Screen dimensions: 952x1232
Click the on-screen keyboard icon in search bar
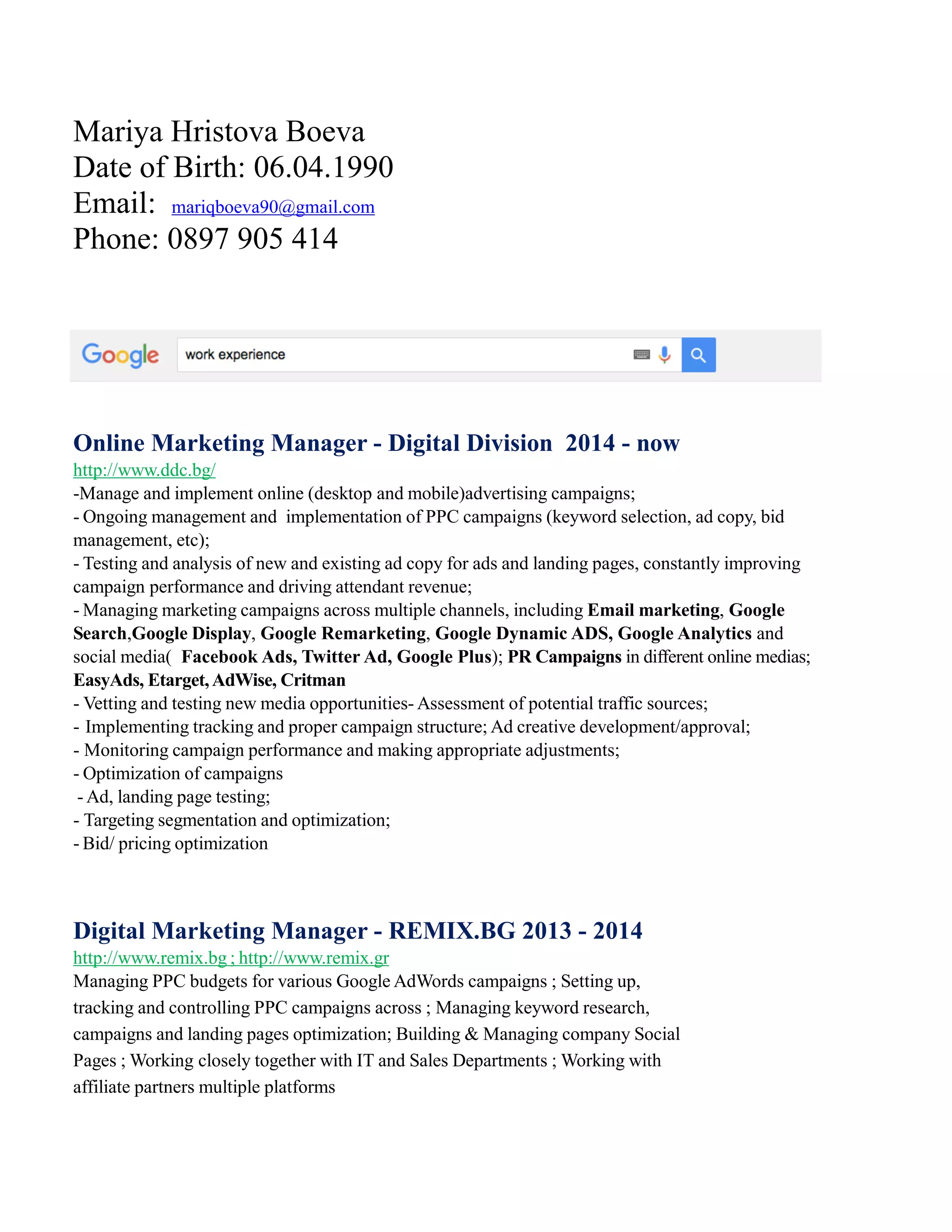pos(641,354)
